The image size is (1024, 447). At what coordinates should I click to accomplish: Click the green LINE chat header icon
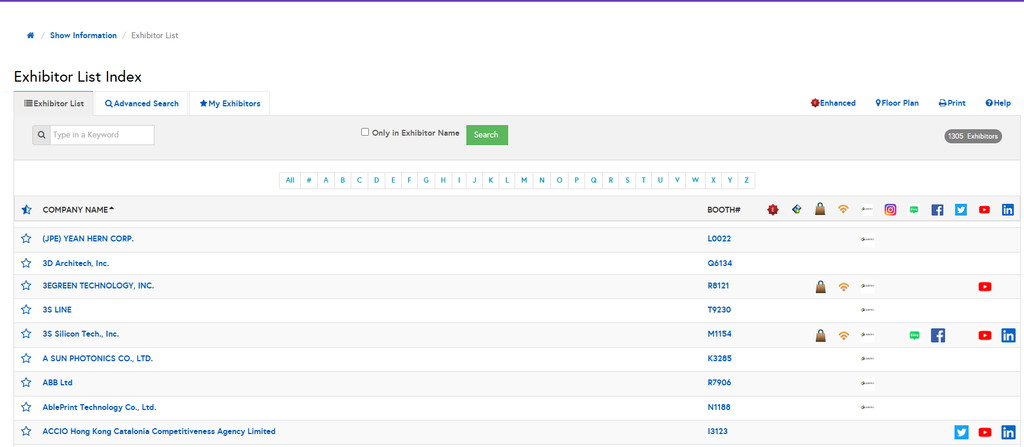click(x=914, y=210)
